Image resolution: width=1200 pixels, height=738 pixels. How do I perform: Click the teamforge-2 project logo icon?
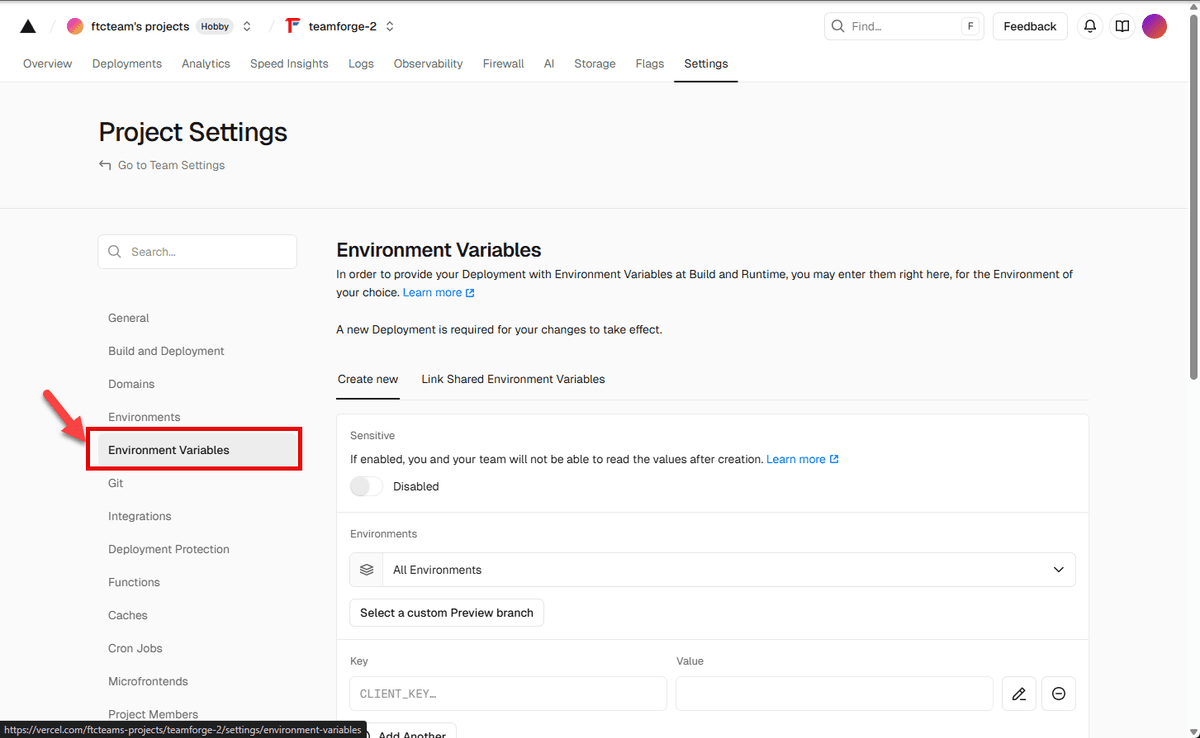click(x=291, y=25)
